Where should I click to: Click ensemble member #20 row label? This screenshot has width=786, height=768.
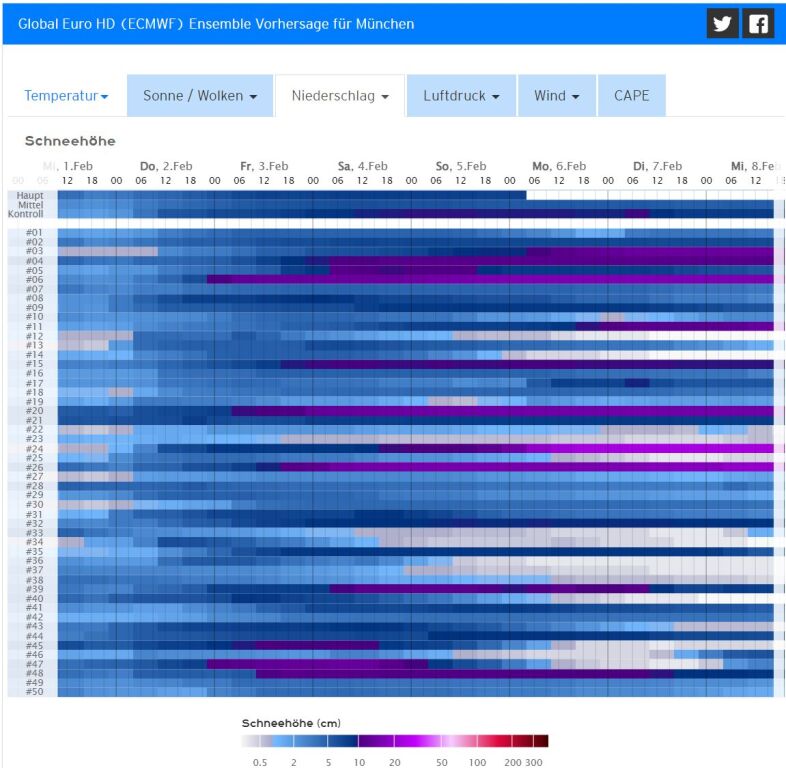[34, 411]
